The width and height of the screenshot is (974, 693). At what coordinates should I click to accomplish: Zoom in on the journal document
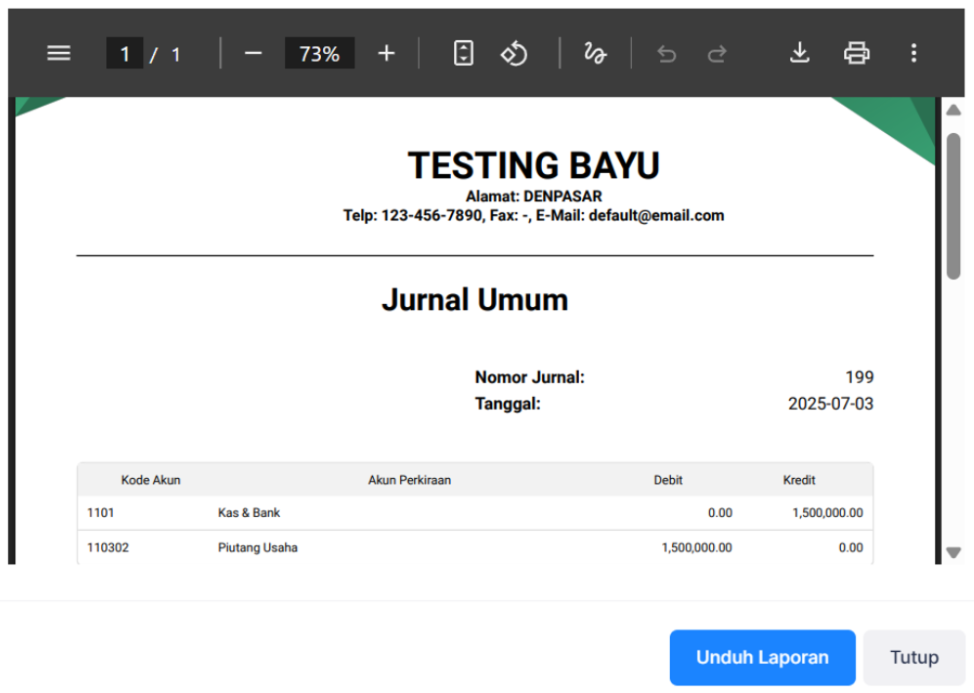(x=386, y=53)
